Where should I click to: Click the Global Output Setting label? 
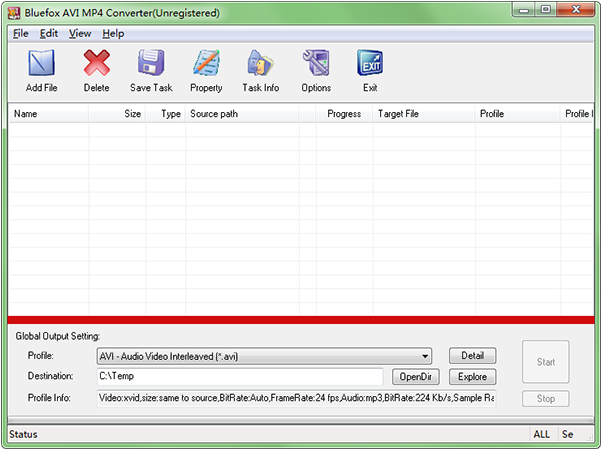point(57,336)
